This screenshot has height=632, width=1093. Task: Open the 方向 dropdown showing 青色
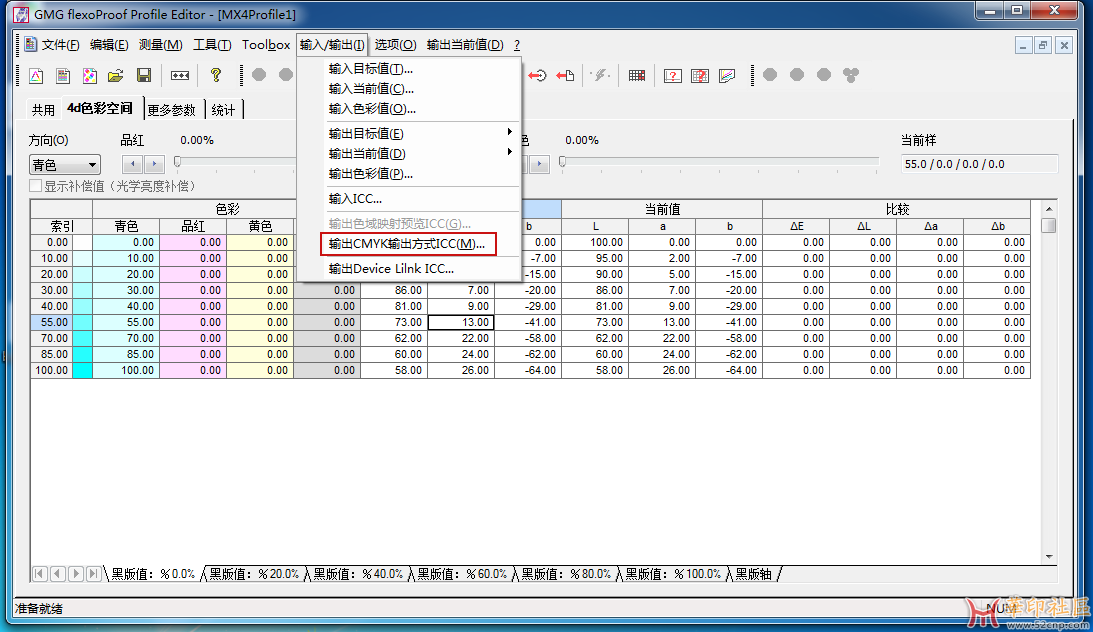[x=65, y=164]
